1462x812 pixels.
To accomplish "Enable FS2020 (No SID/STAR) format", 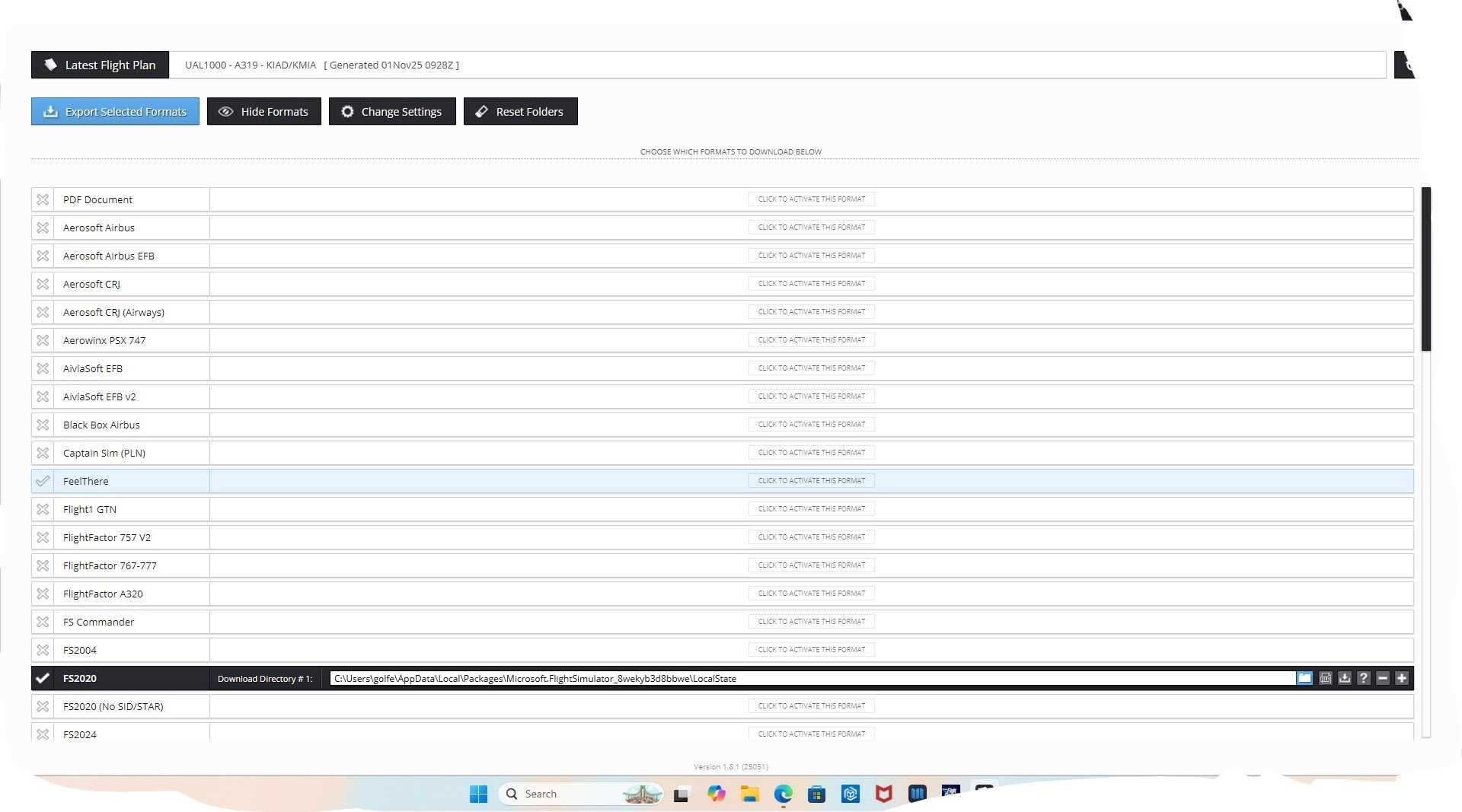I will (x=43, y=706).
